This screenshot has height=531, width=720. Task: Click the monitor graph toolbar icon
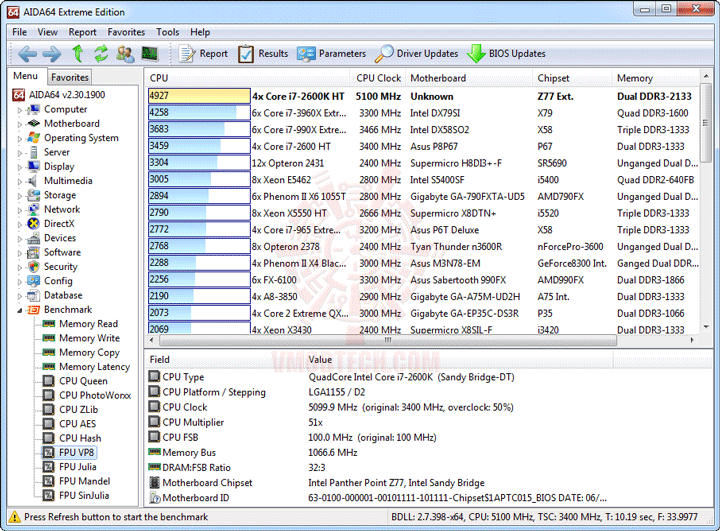(150, 54)
